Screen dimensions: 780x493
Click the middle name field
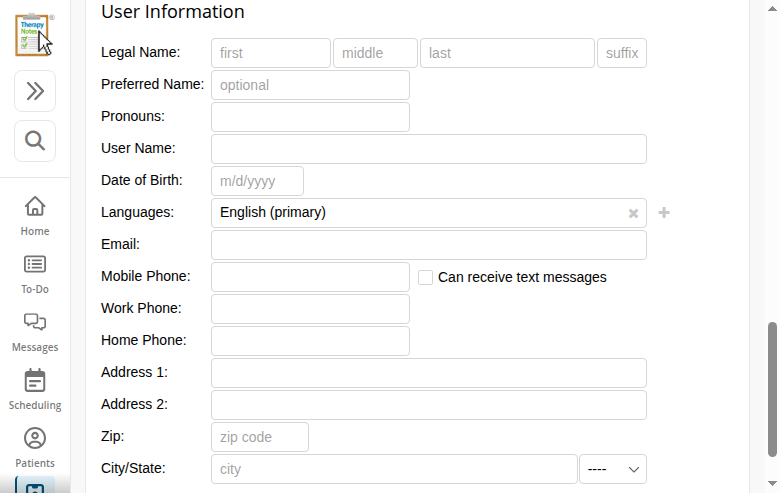[376, 53]
